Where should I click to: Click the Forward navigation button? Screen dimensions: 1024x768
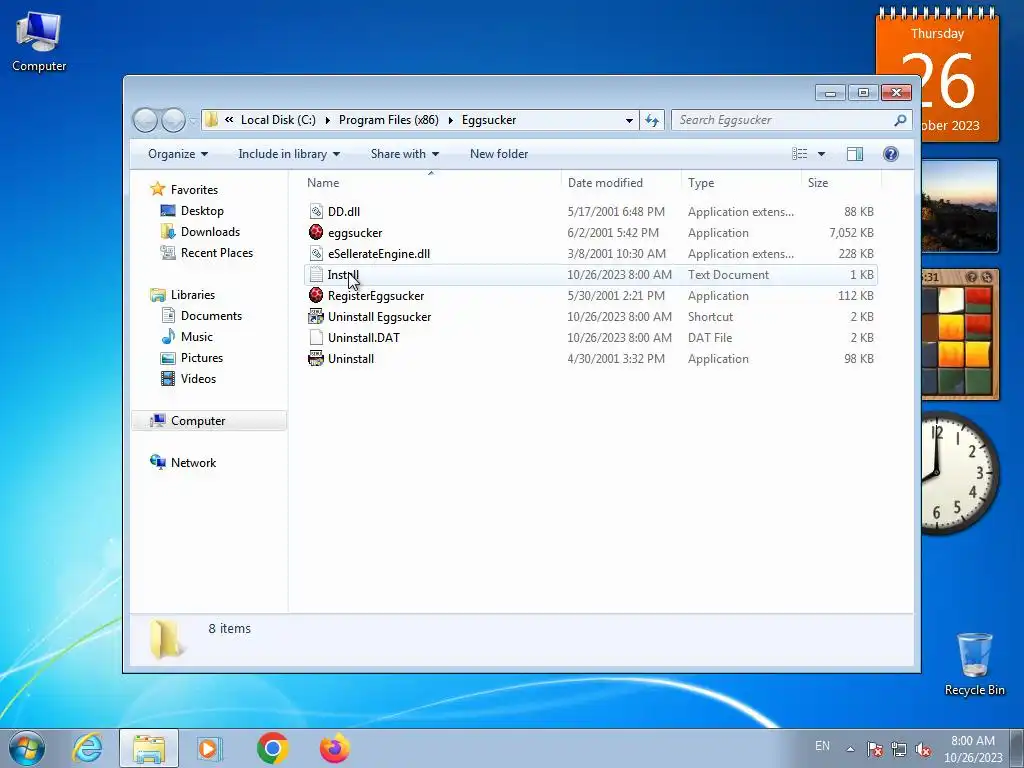coord(173,120)
